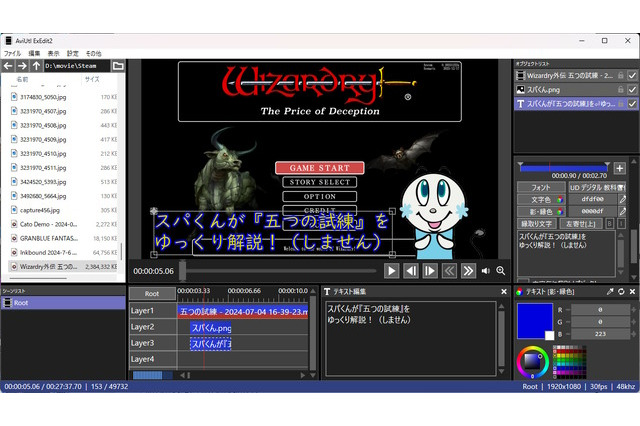Select the 五つの試練 video clip on Layer1
Screen dimensions: 640x426
(243, 312)
